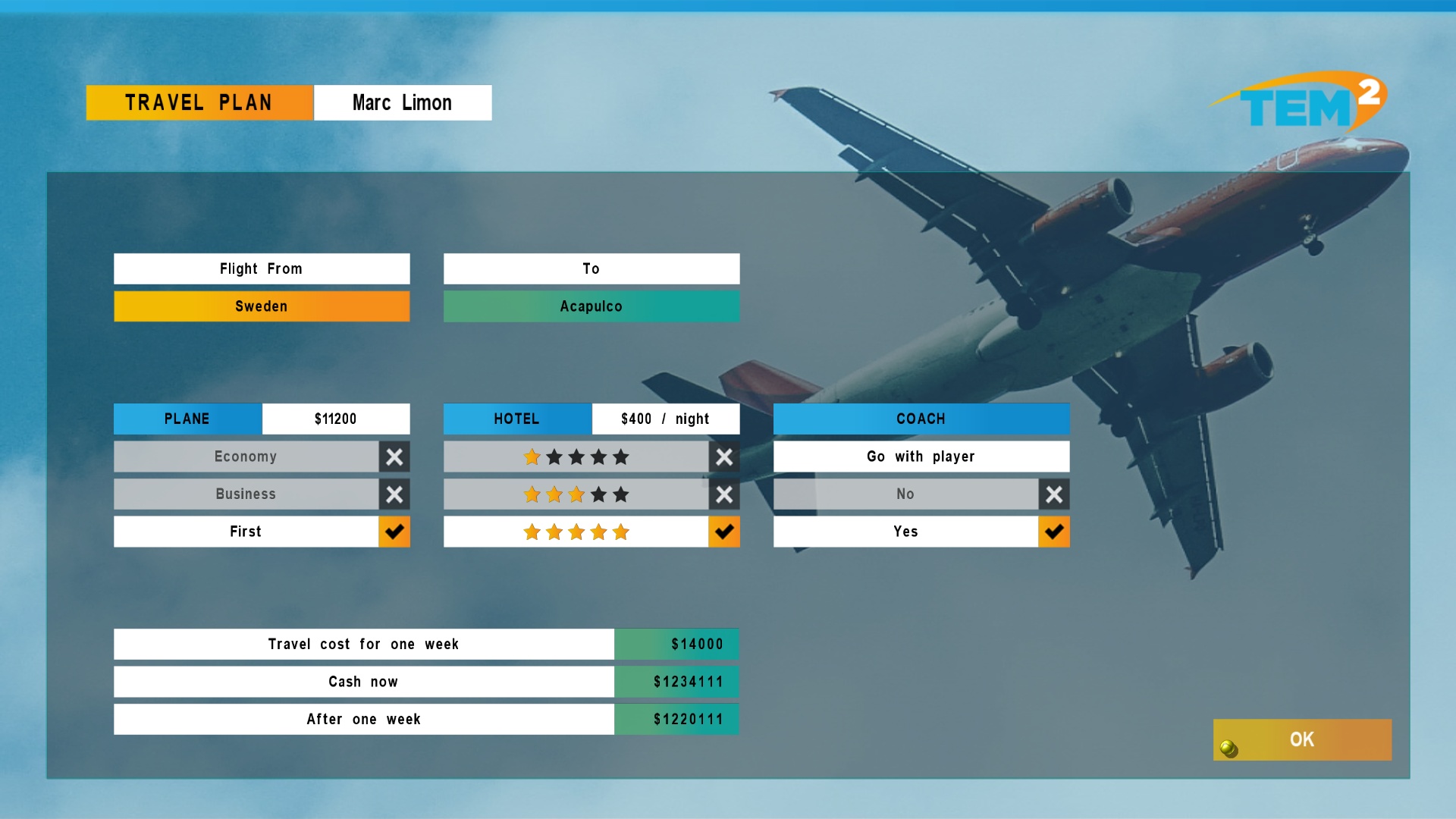1456x819 pixels.
Task: Select the Sweden flight origin dropdown
Action: [261, 305]
